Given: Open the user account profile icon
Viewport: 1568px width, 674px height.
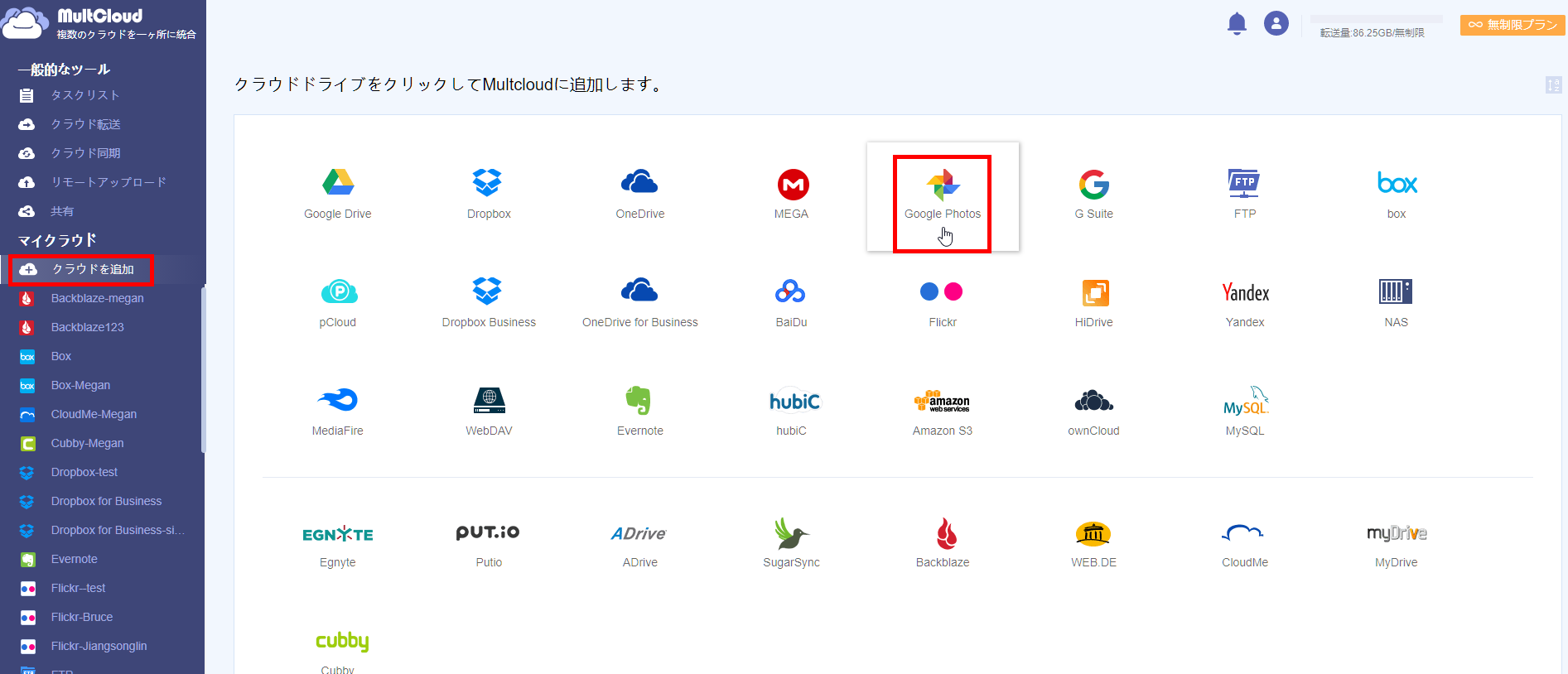Looking at the screenshot, I should 1276,23.
